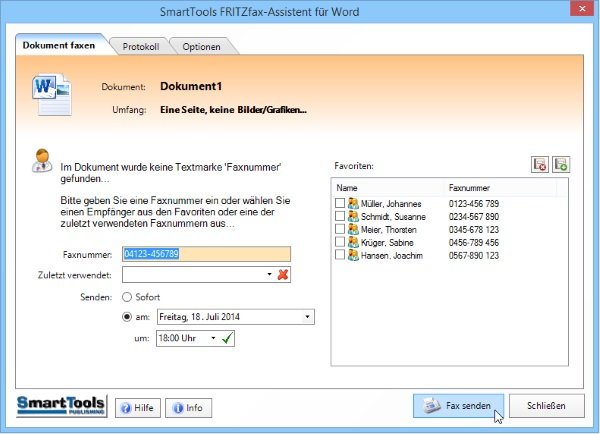Click the Word document icon
600x434 pixels.
52,95
